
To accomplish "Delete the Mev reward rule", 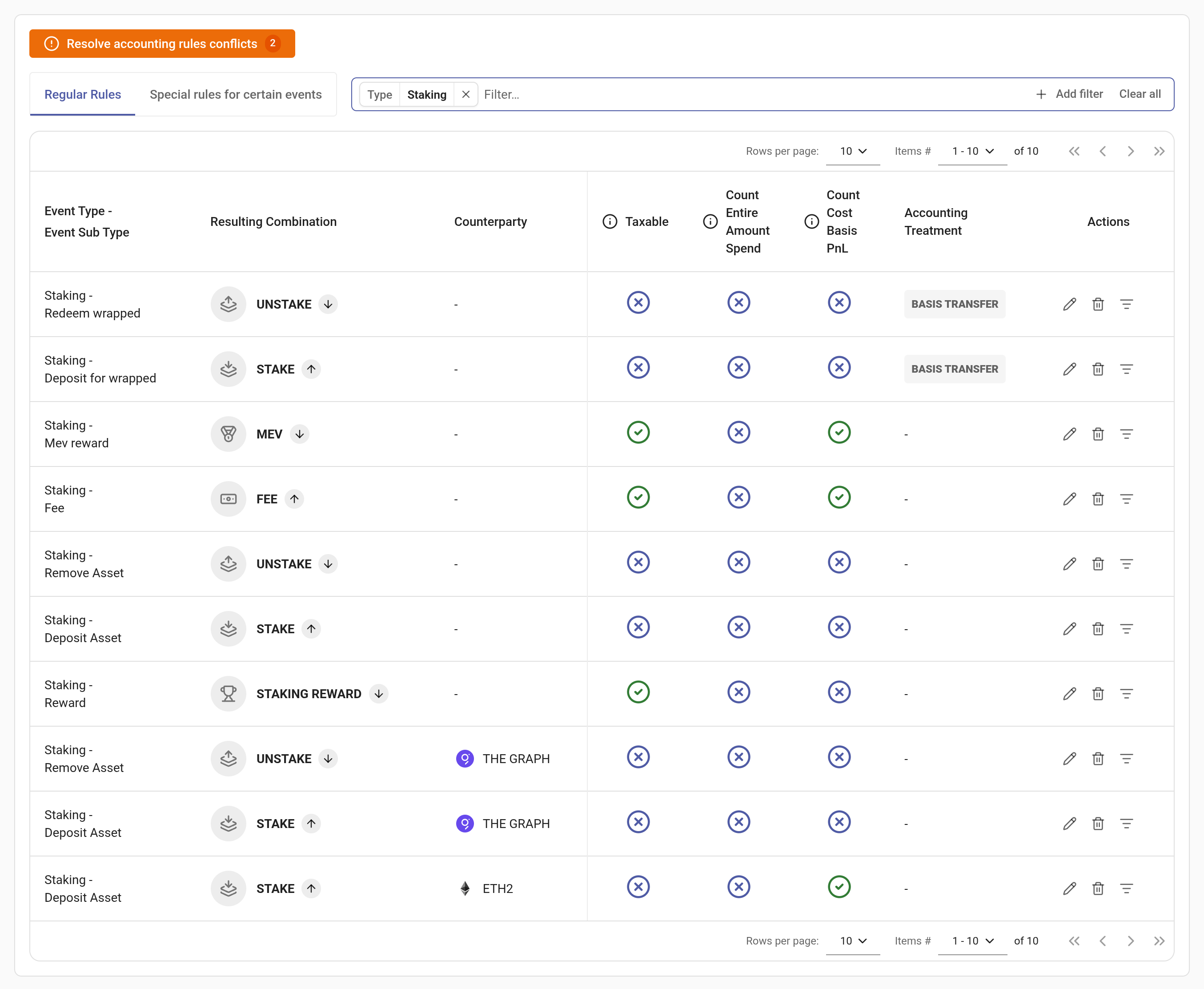I will tap(1097, 434).
